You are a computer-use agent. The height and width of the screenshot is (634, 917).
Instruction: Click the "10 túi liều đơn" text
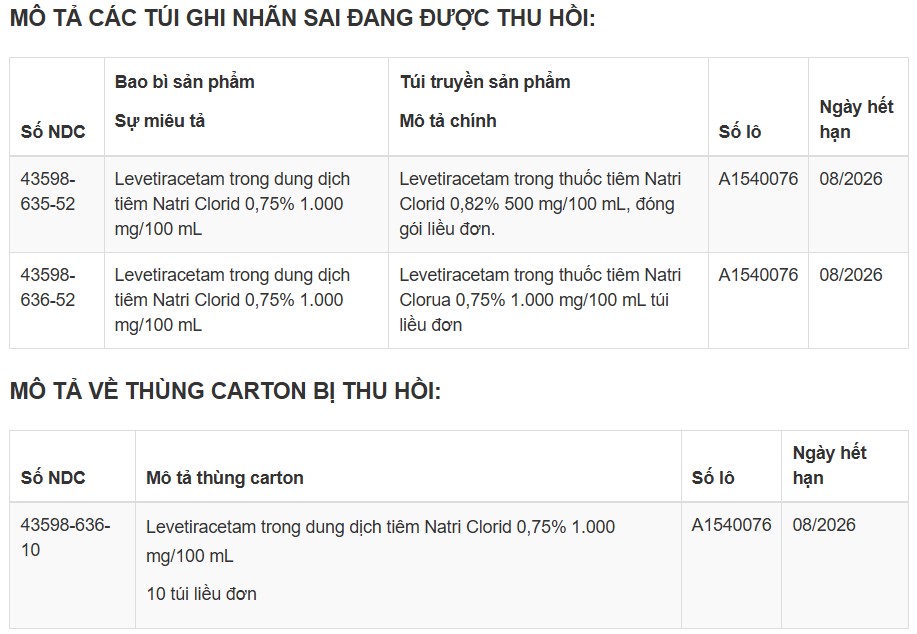point(201,594)
